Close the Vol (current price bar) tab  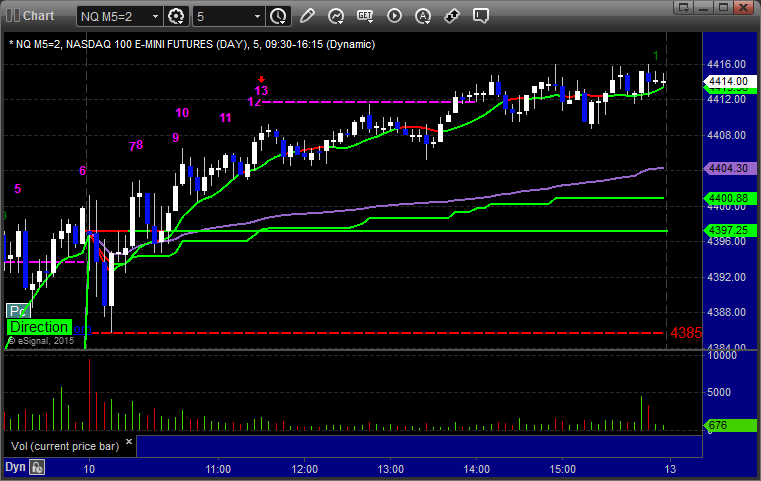pyautogui.click(x=129, y=441)
